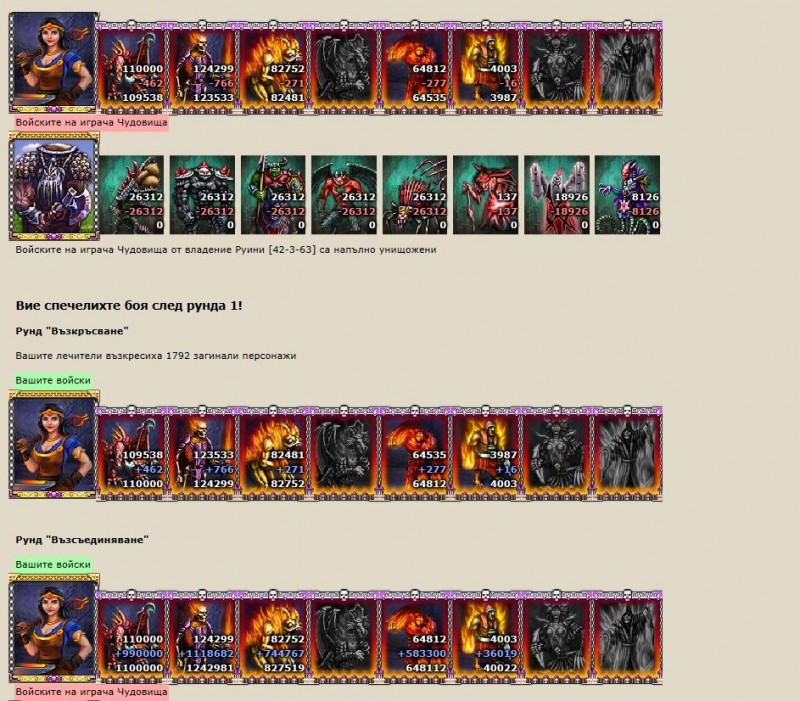Click the monster card with 8126 troops
800x701 pixels.
coord(627,195)
